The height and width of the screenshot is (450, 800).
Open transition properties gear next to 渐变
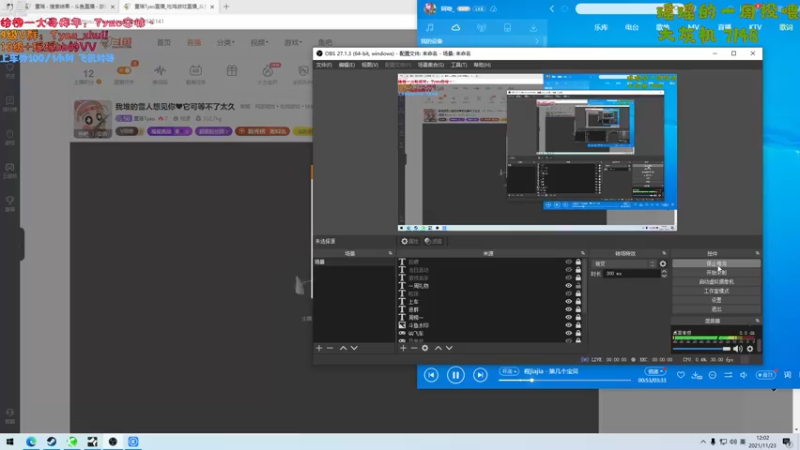click(663, 264)
